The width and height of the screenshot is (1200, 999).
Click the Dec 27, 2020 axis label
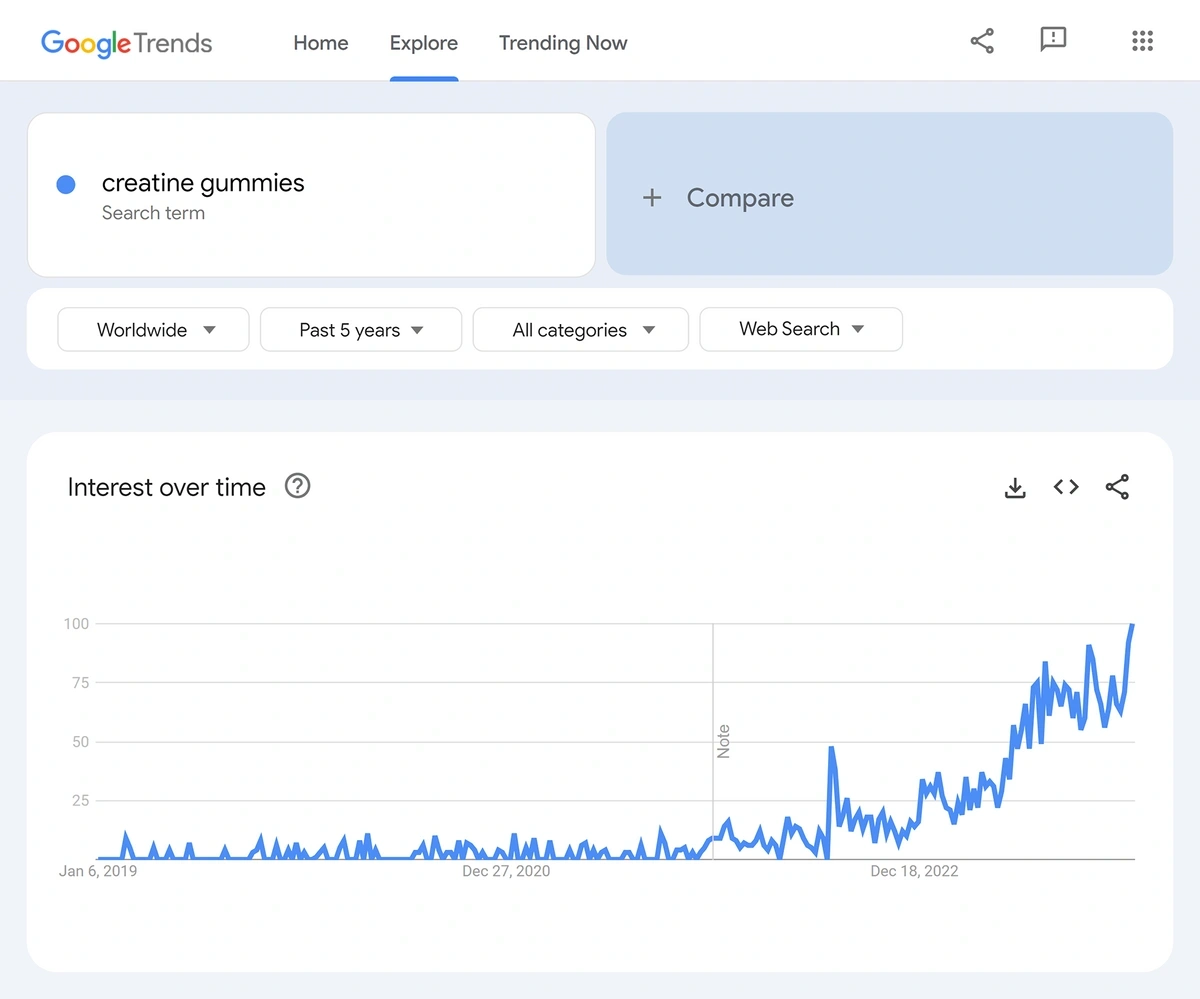coord(506,871)
